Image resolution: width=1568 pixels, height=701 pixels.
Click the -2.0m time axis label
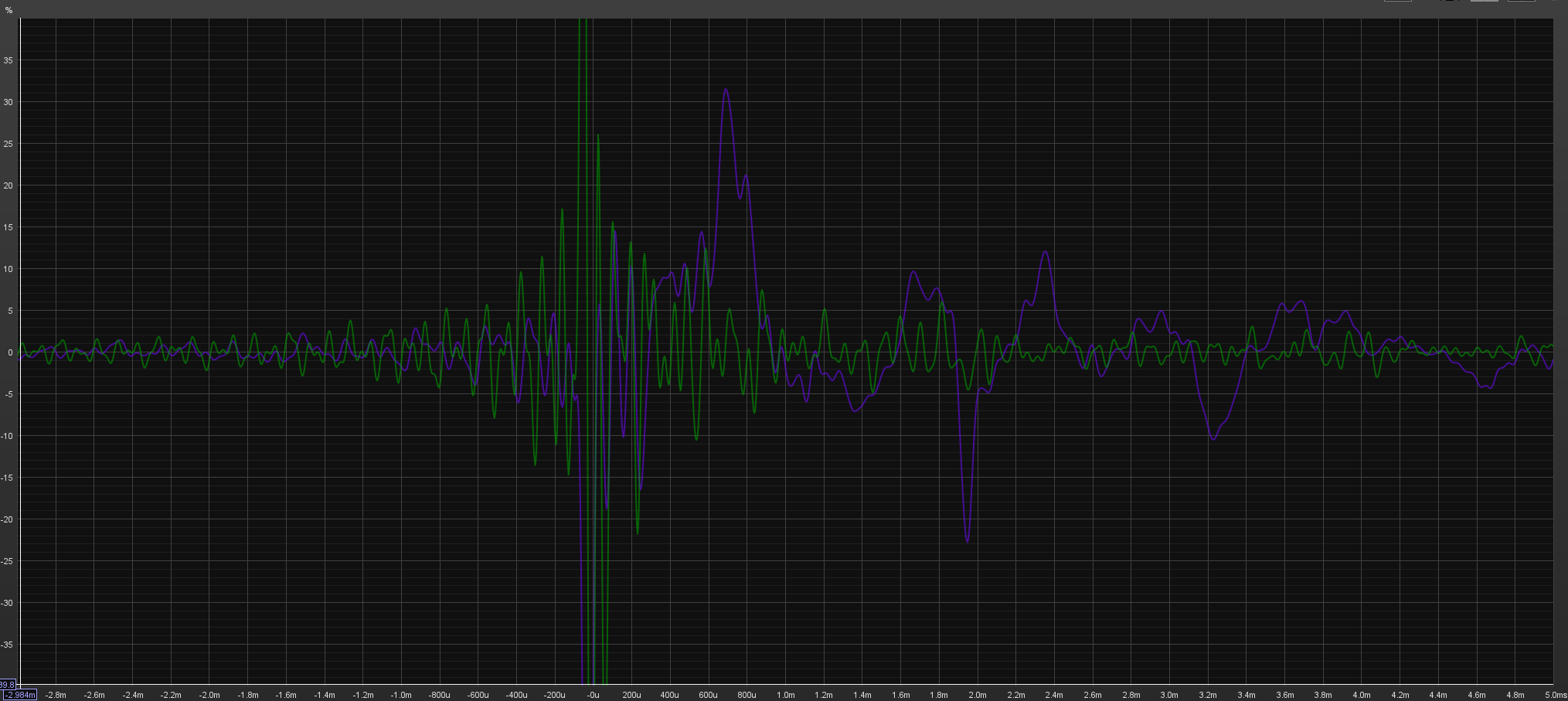(x=209, y=695)
